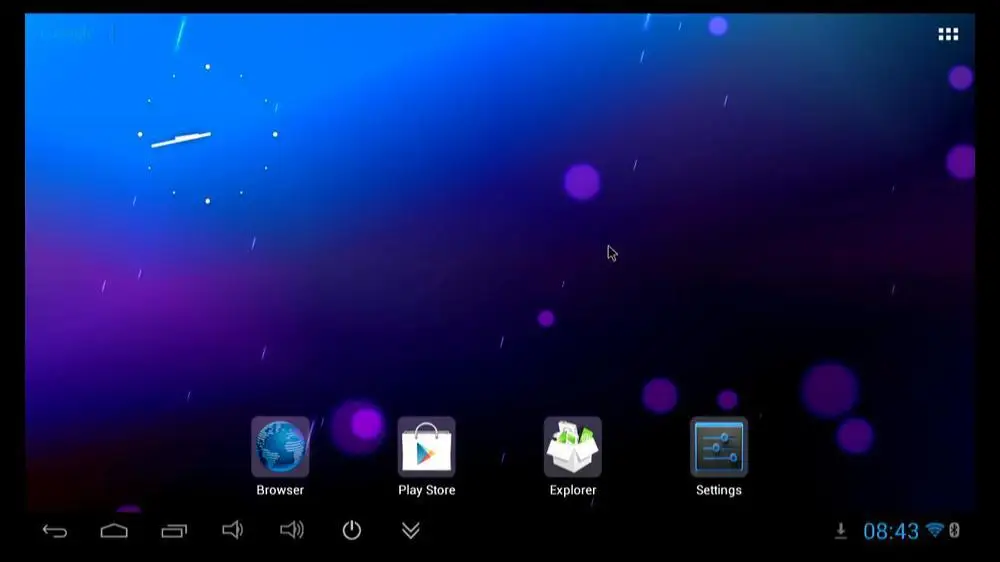
Task: Collapse the navigation bar with double chevron
Action: point(411,530)
